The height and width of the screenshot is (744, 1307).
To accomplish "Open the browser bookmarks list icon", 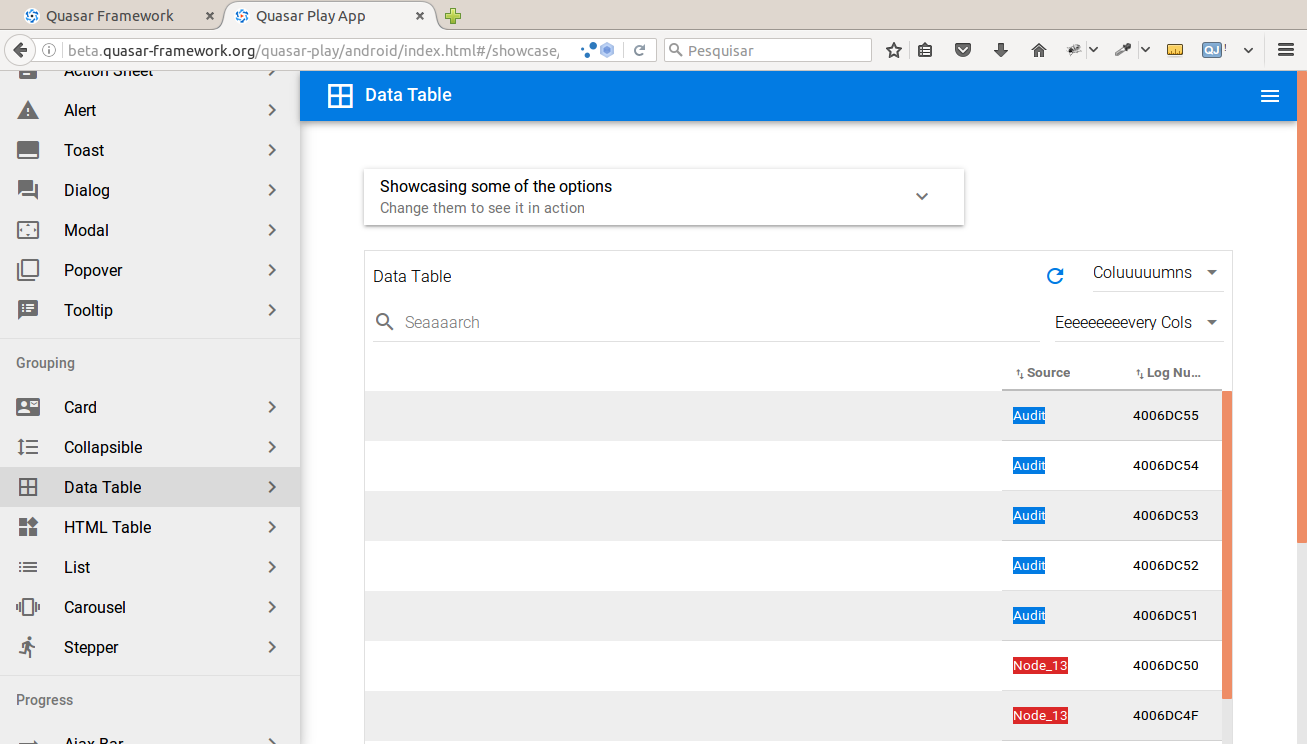I will [926, 50].
